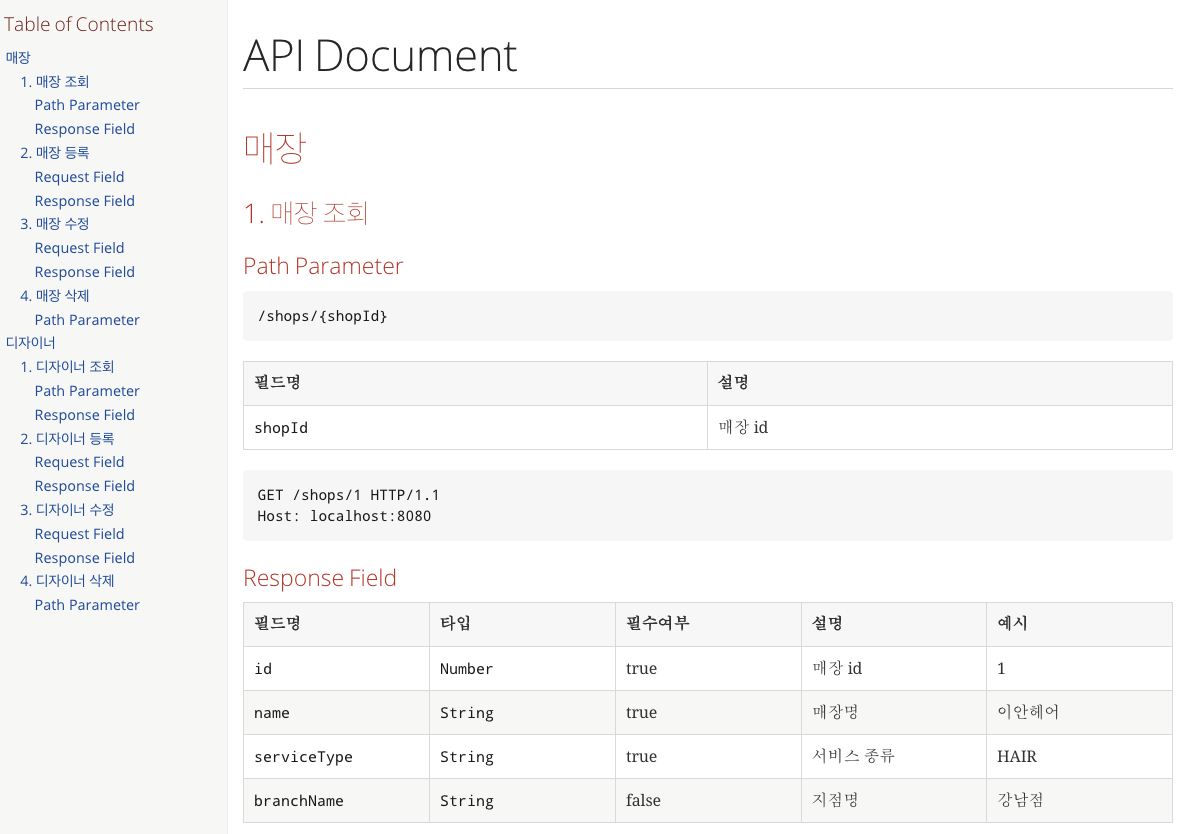
Task: Open Request Field link under 3. 매장 수정
Action: (x=79, y=248)
